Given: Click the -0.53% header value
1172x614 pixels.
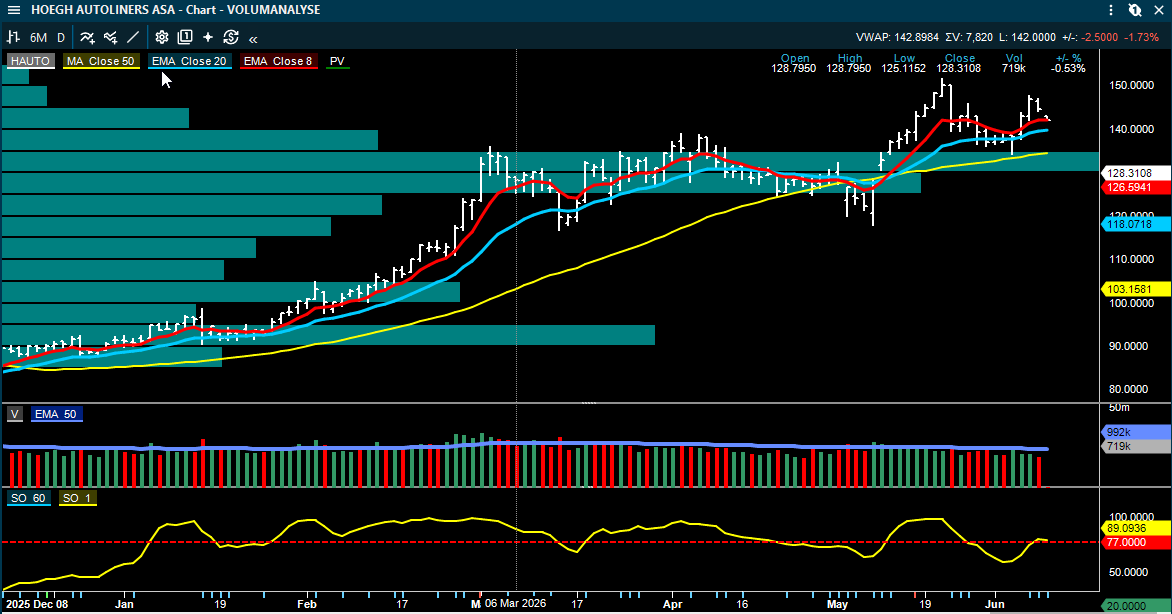Looking at the screenshot, I should (1067, 68).
